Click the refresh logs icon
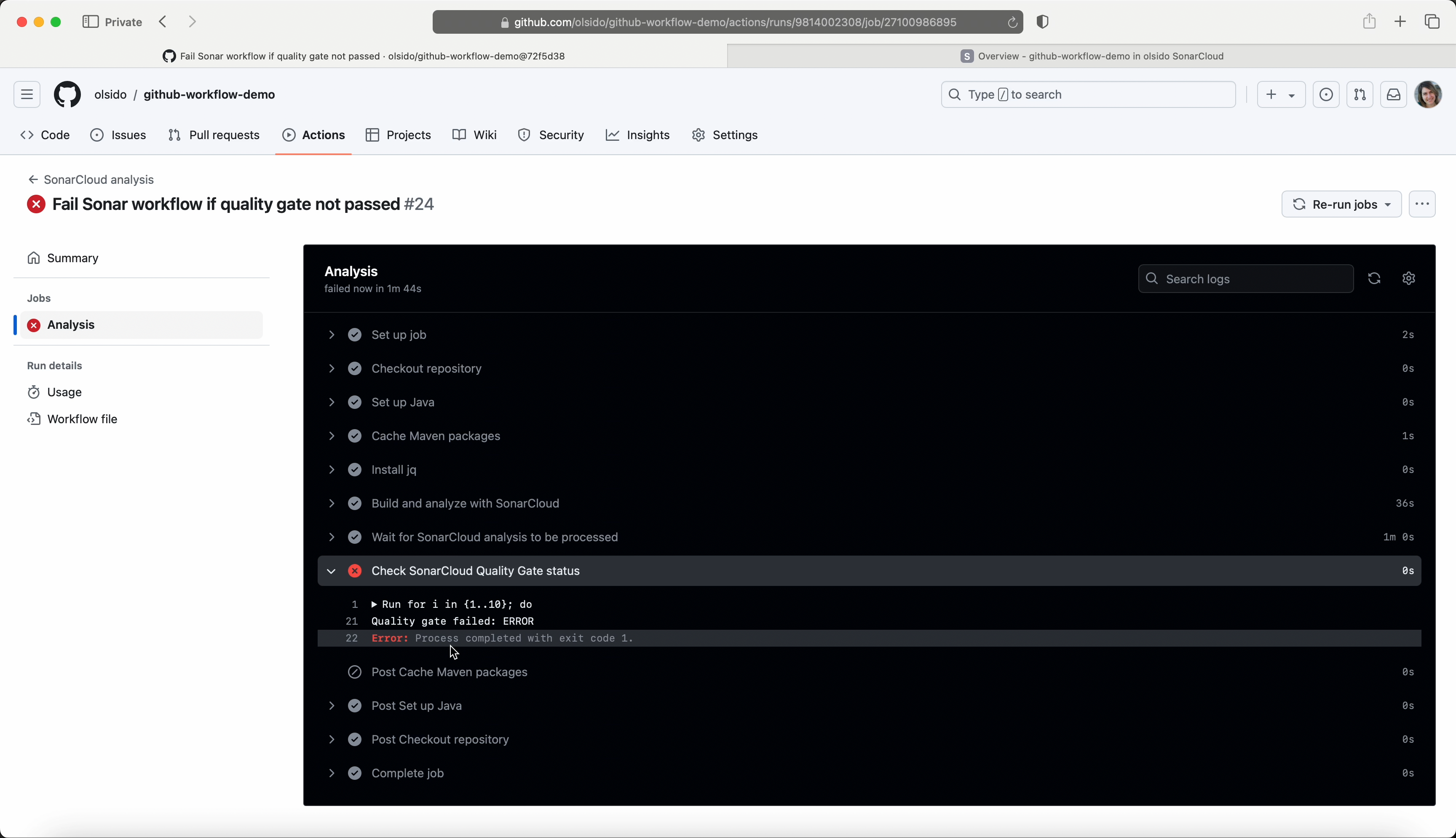This screenshot has width=1456, height=838. (x=1374, y=279)
